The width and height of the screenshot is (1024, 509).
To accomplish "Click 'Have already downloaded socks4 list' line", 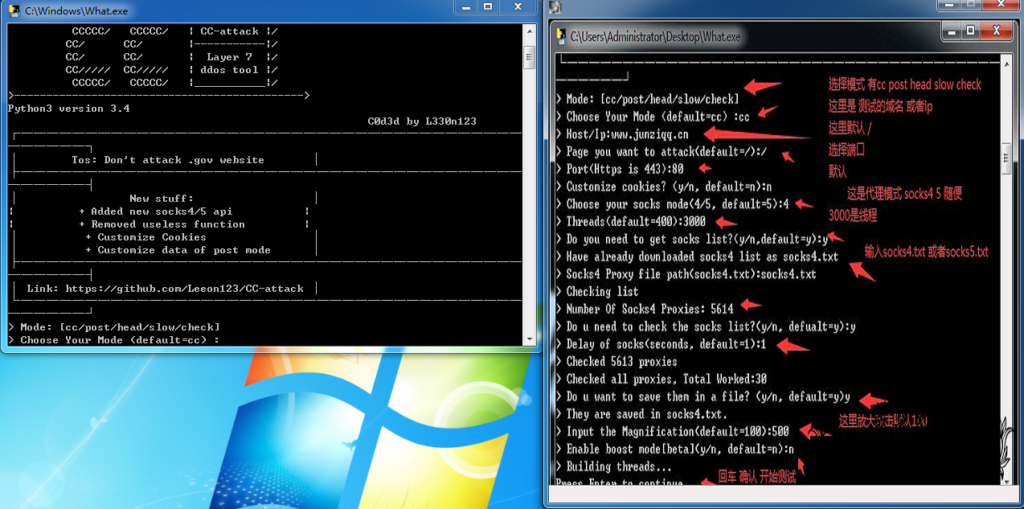I will point(697,257).
